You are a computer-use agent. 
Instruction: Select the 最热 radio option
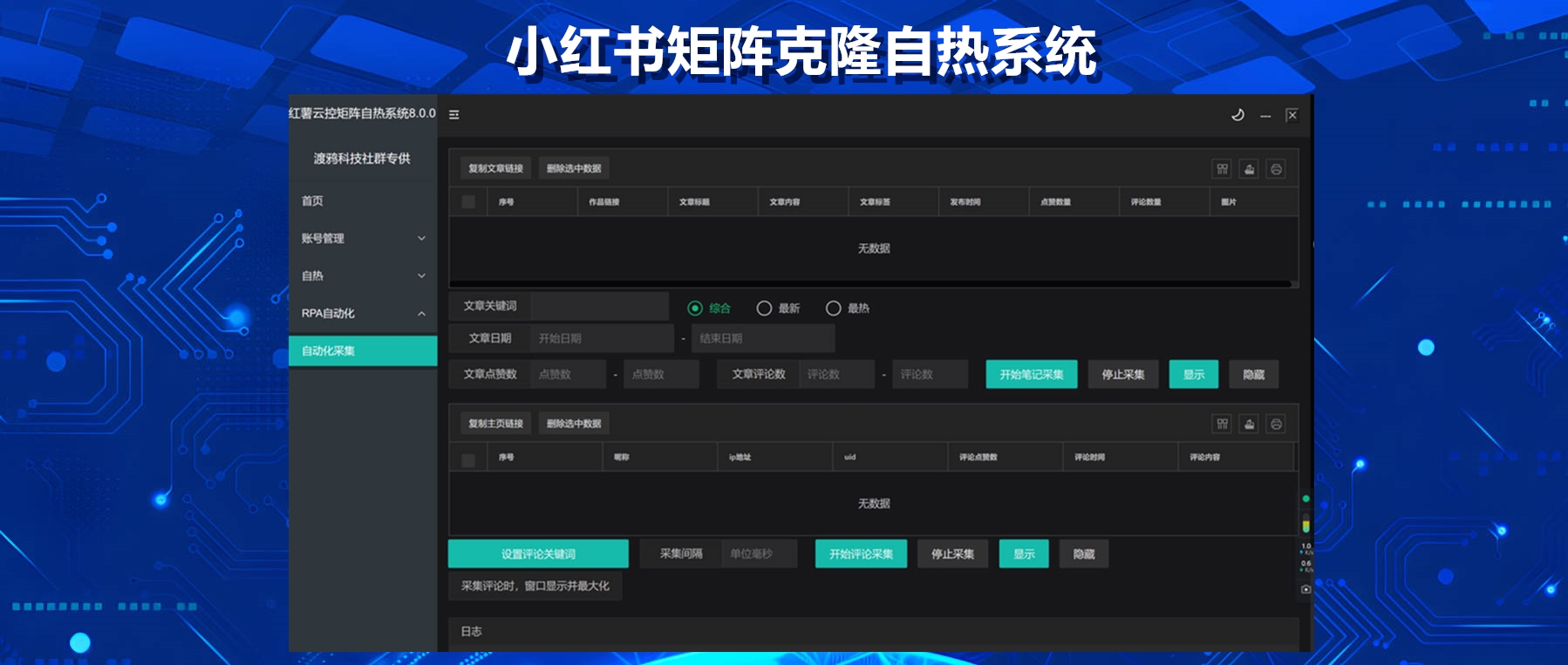click(833, 309)
